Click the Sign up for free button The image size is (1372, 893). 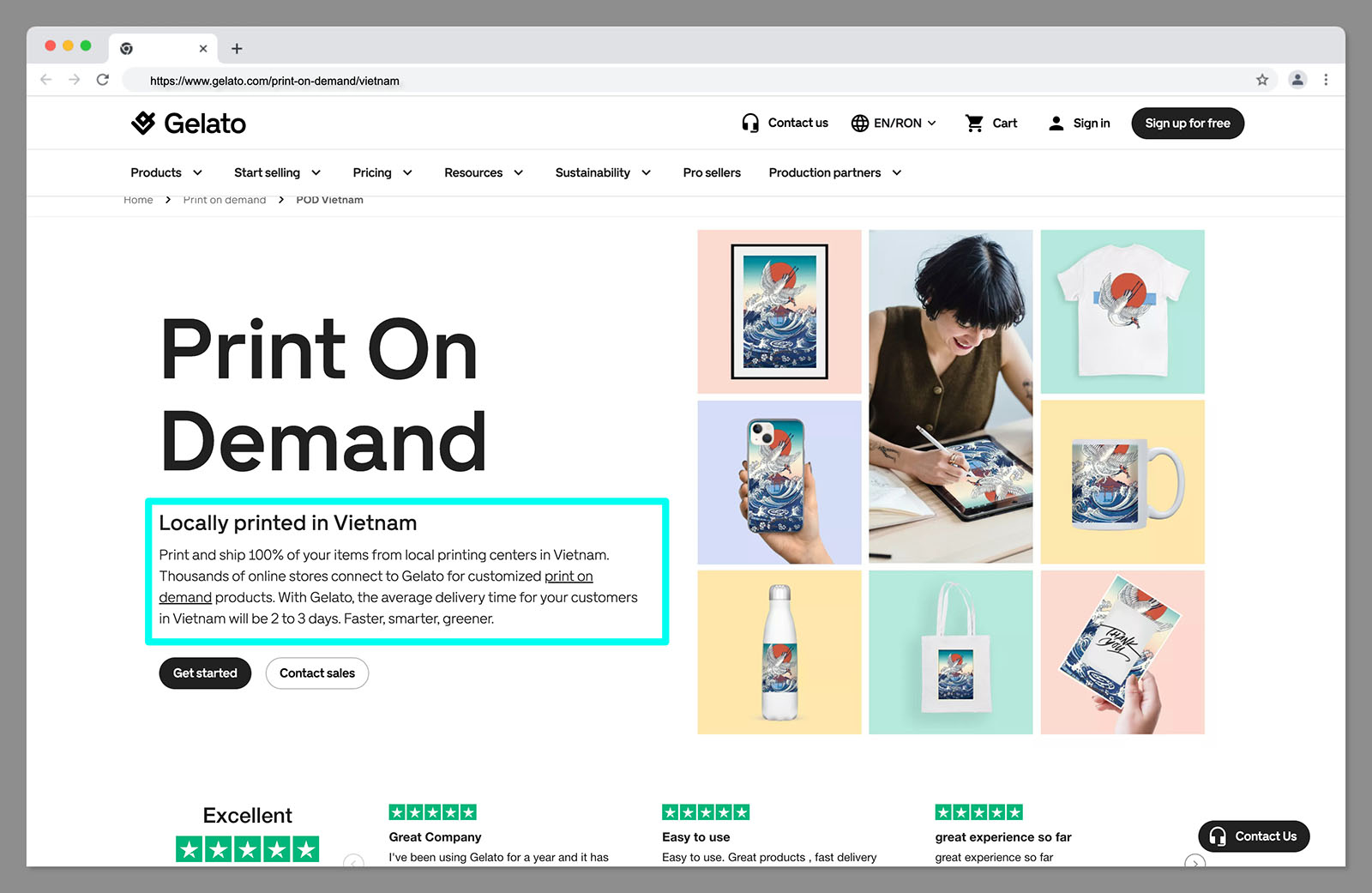point(1187,123)
